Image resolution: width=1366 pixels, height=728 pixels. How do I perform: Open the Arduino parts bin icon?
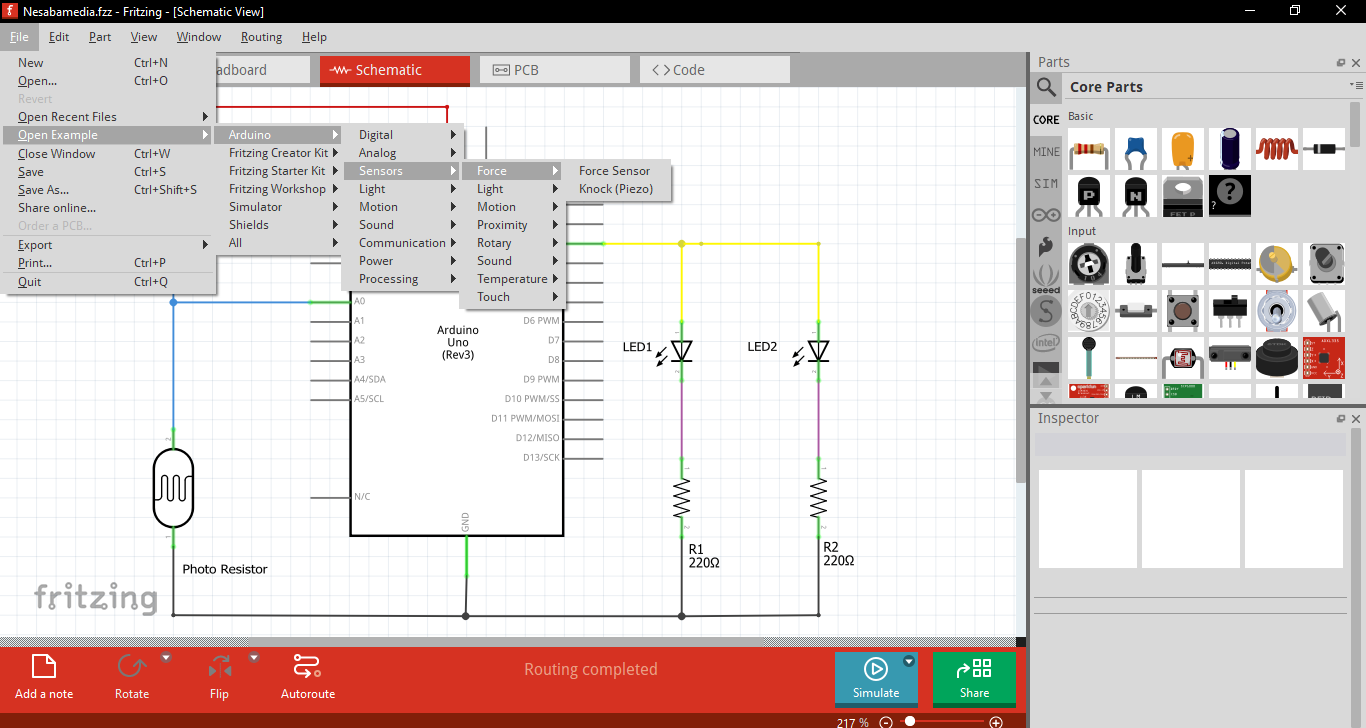click(x=1046, y=214)
